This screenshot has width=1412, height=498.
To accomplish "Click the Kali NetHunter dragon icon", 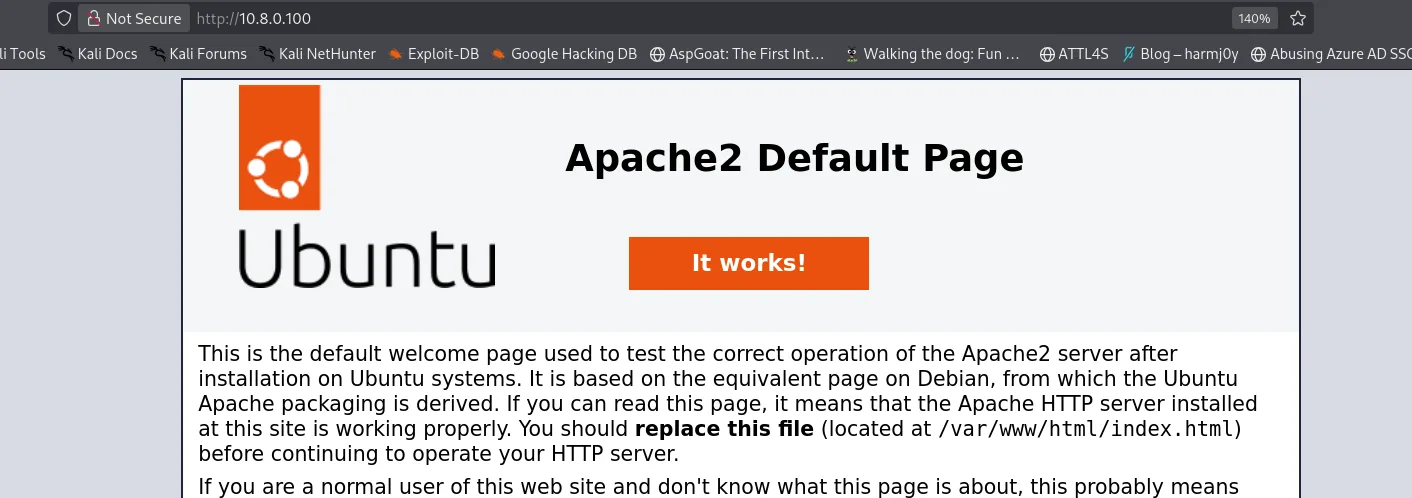I will [267, 54].
